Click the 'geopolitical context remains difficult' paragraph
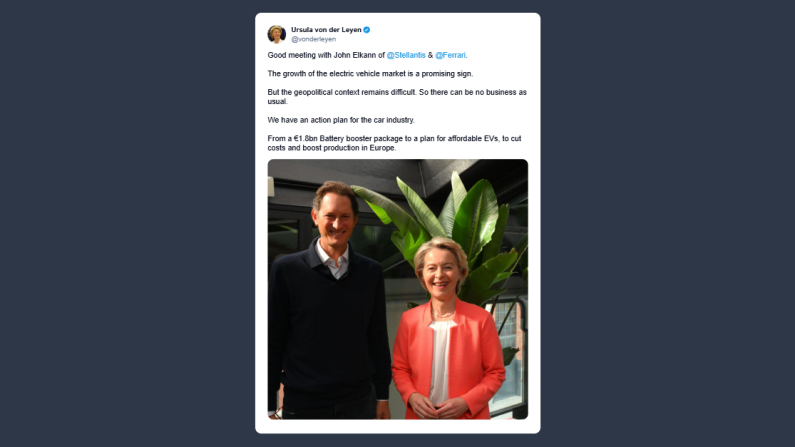This screenshot has width=795, height=447. click(397, 97)
